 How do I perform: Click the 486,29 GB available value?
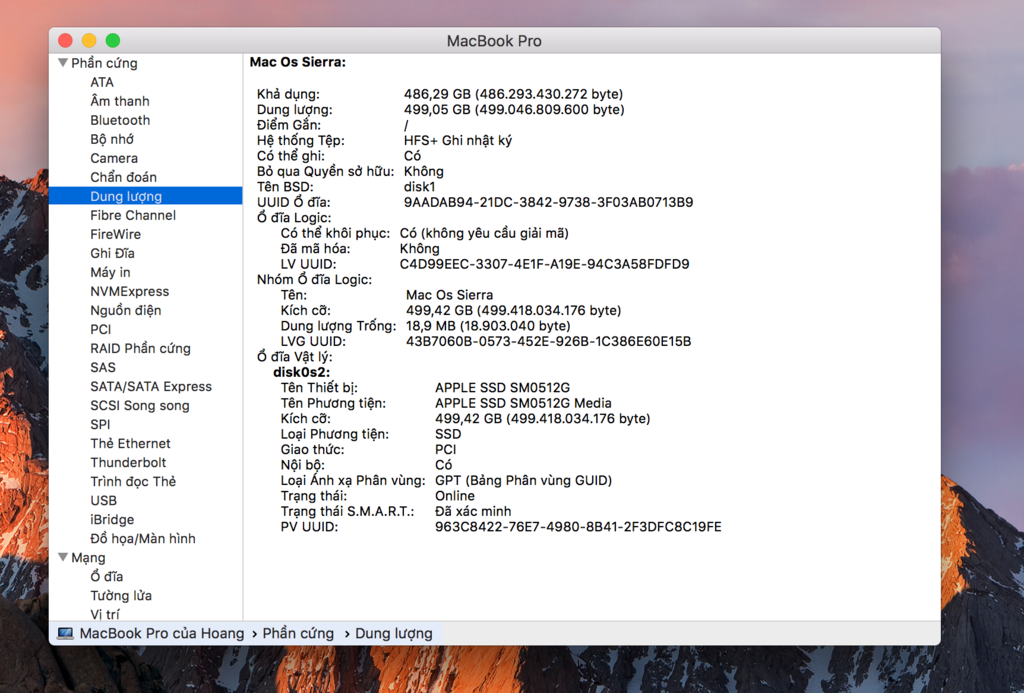pos(513,94)
